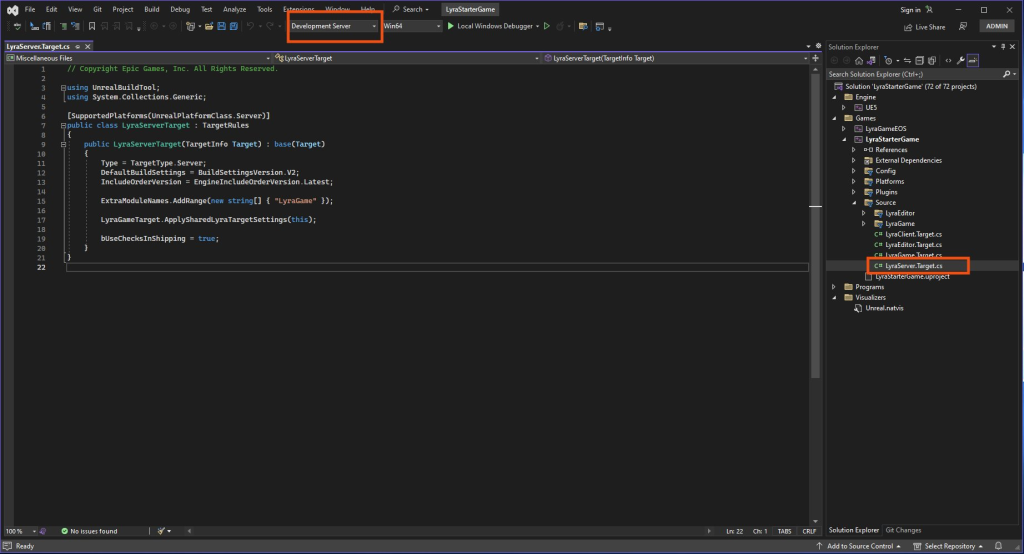Switch to the Git Changes tab

pos(903,530)
